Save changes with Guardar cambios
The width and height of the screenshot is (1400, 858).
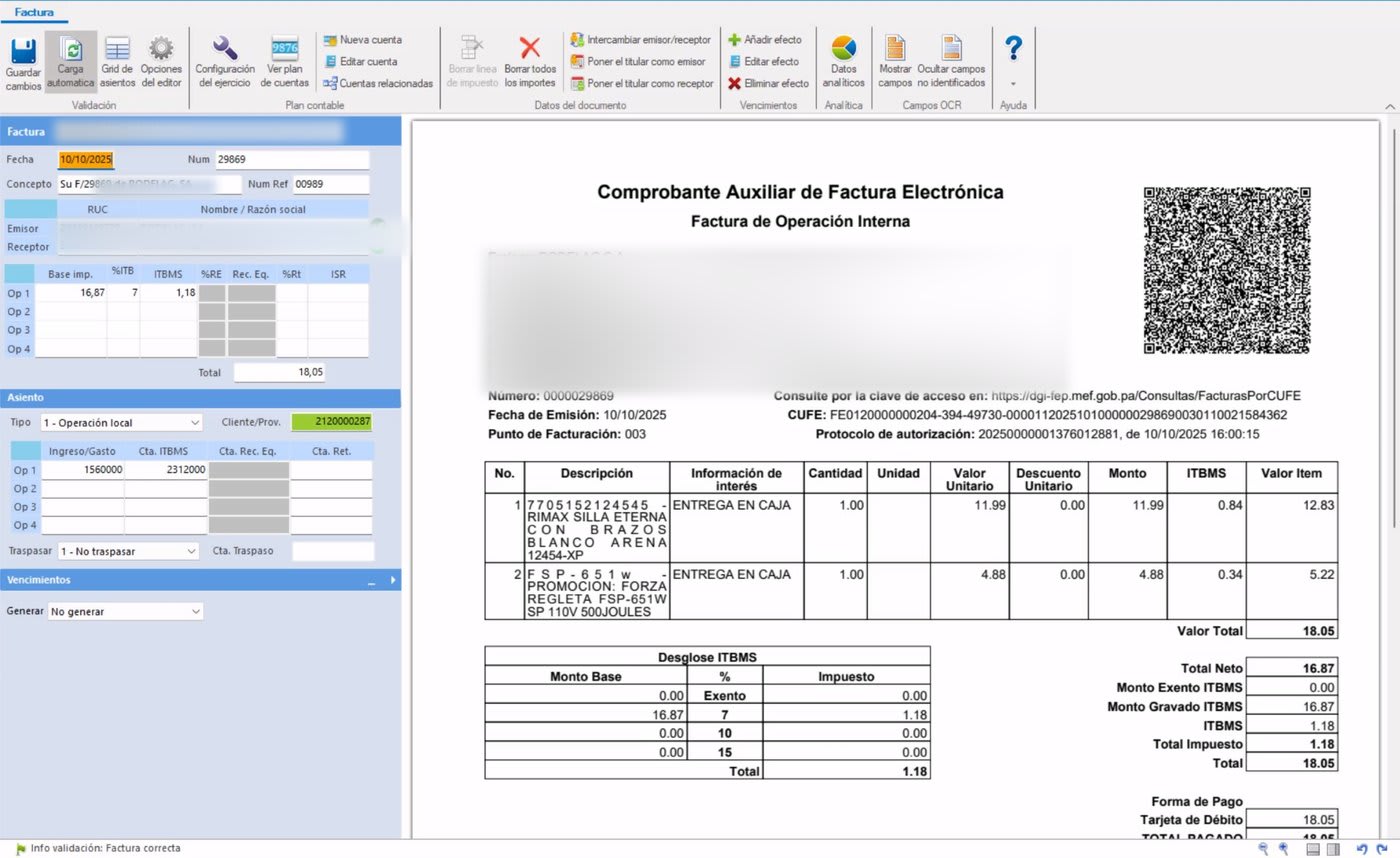coord(23,63)
